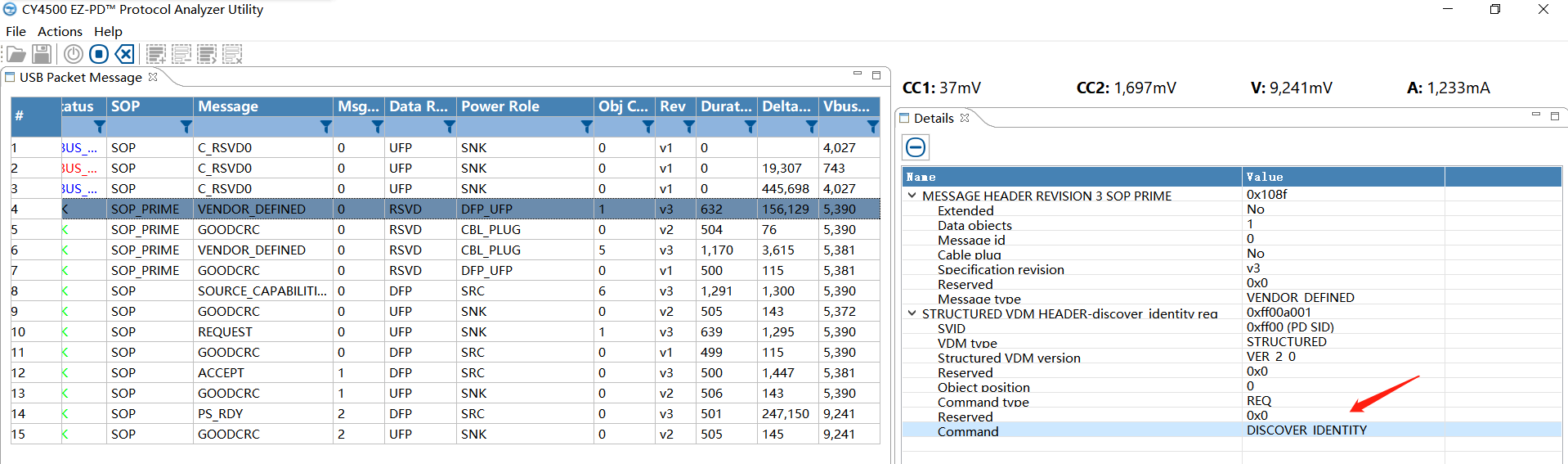The image size is (1568, 464).
Task: Open the filter under the Power Role column
Action: (x=586, y=127)
